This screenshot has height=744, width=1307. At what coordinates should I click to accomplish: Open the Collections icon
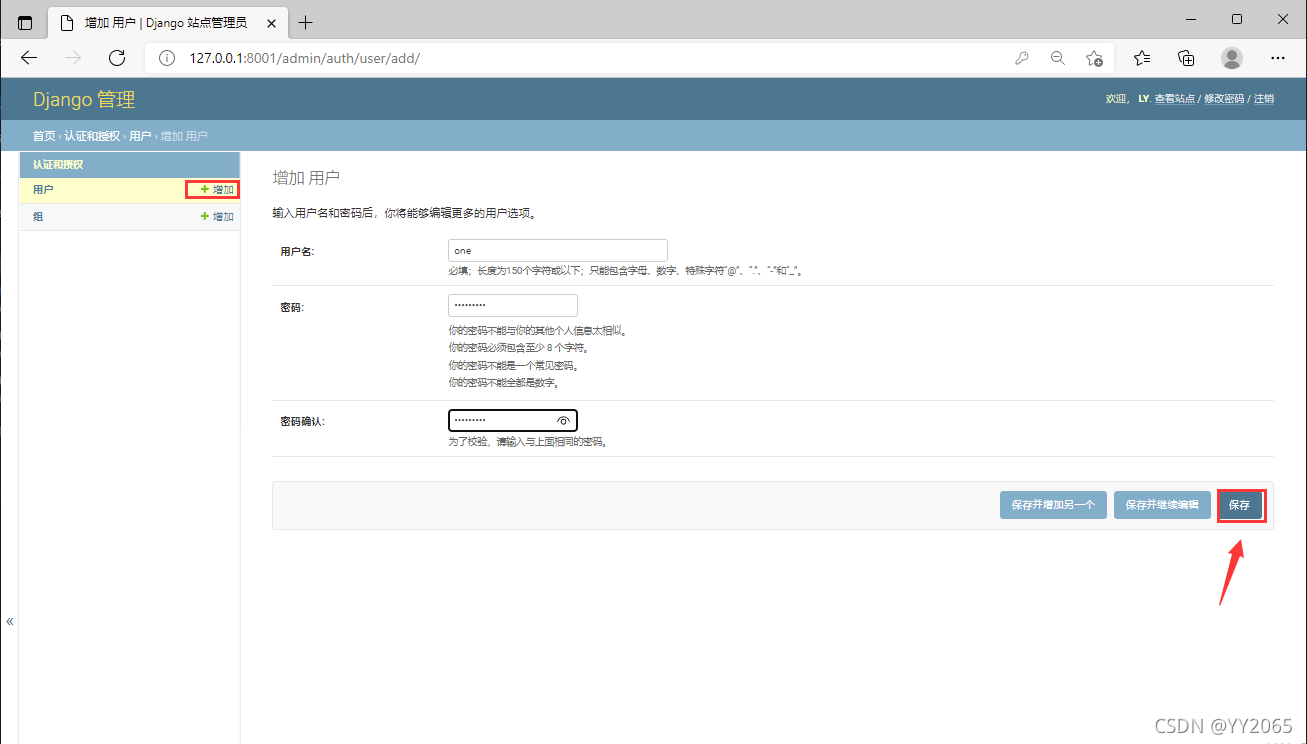1187,58
